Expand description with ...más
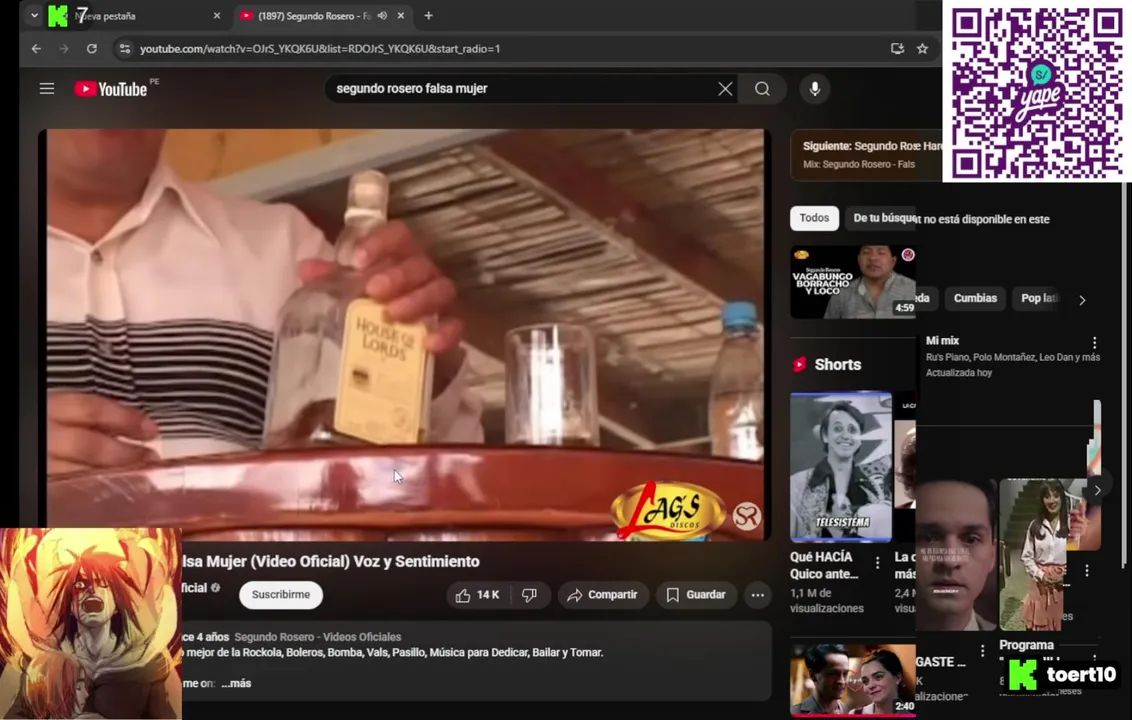Viewport: 1132px width, 720px height. pyautogui.click(x=236, y=682)
